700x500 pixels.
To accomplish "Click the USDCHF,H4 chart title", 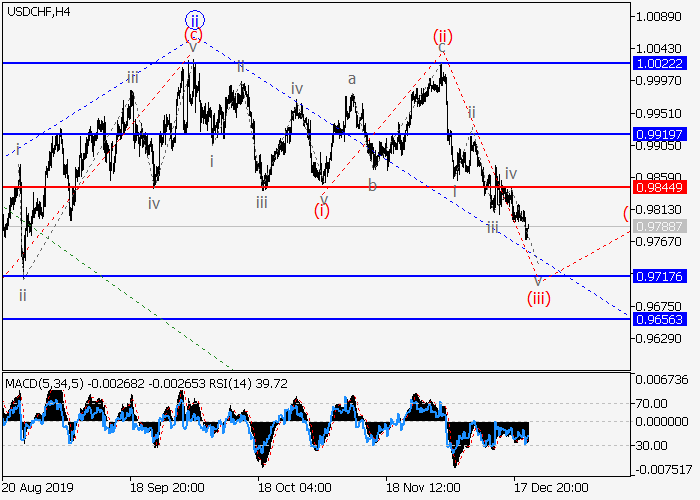I will (38, 12).
